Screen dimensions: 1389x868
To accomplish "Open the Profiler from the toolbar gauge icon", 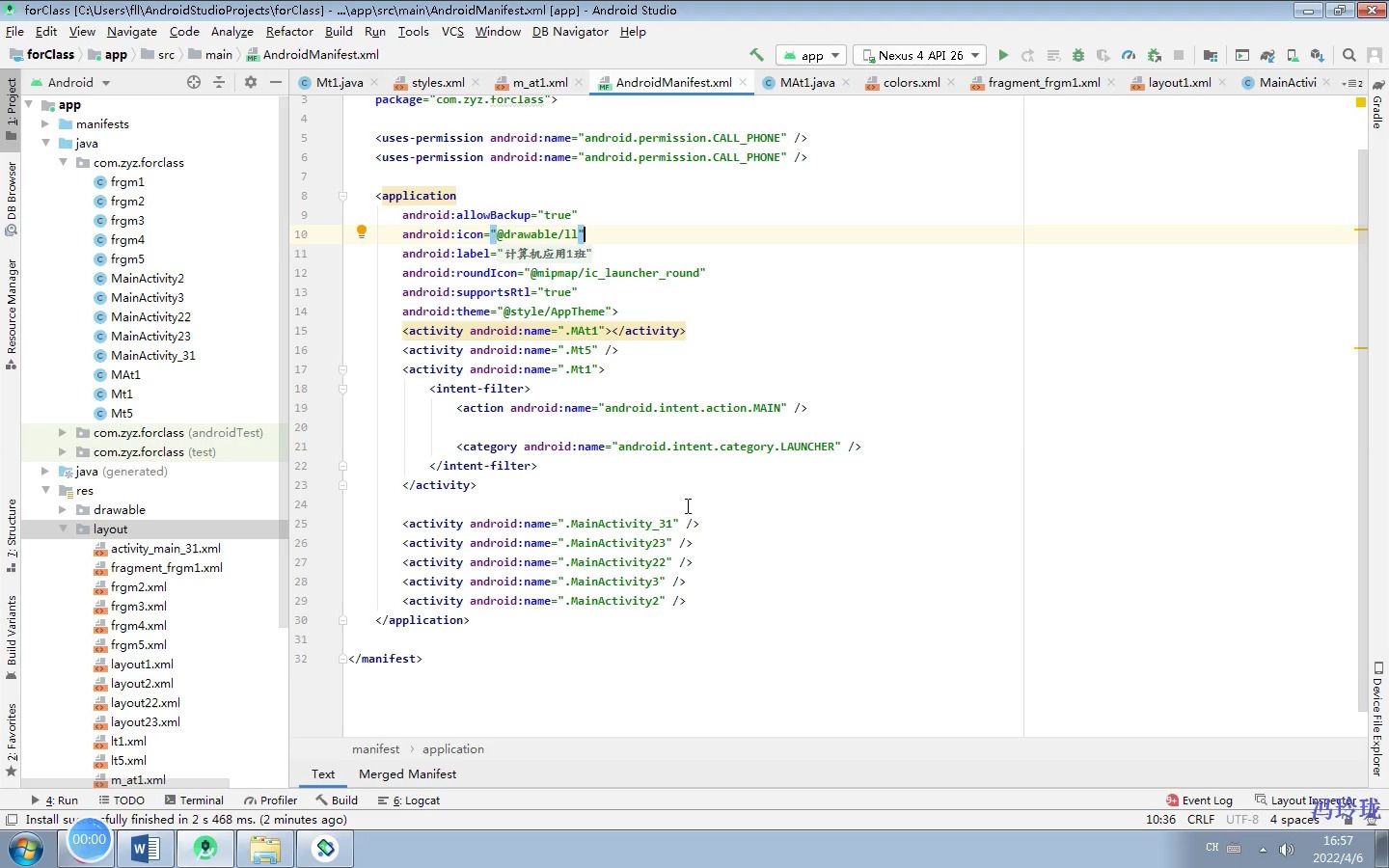I will pos(1129,55).
